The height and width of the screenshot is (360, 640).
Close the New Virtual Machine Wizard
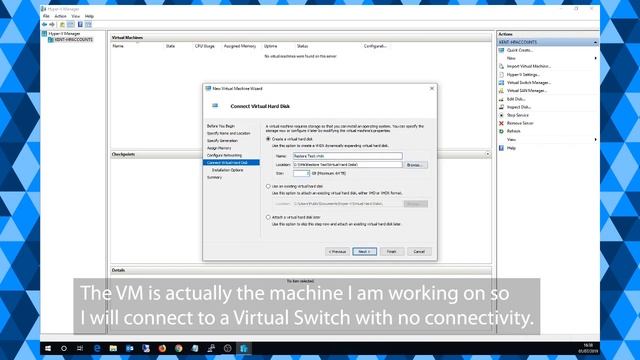tap(432, 88)
